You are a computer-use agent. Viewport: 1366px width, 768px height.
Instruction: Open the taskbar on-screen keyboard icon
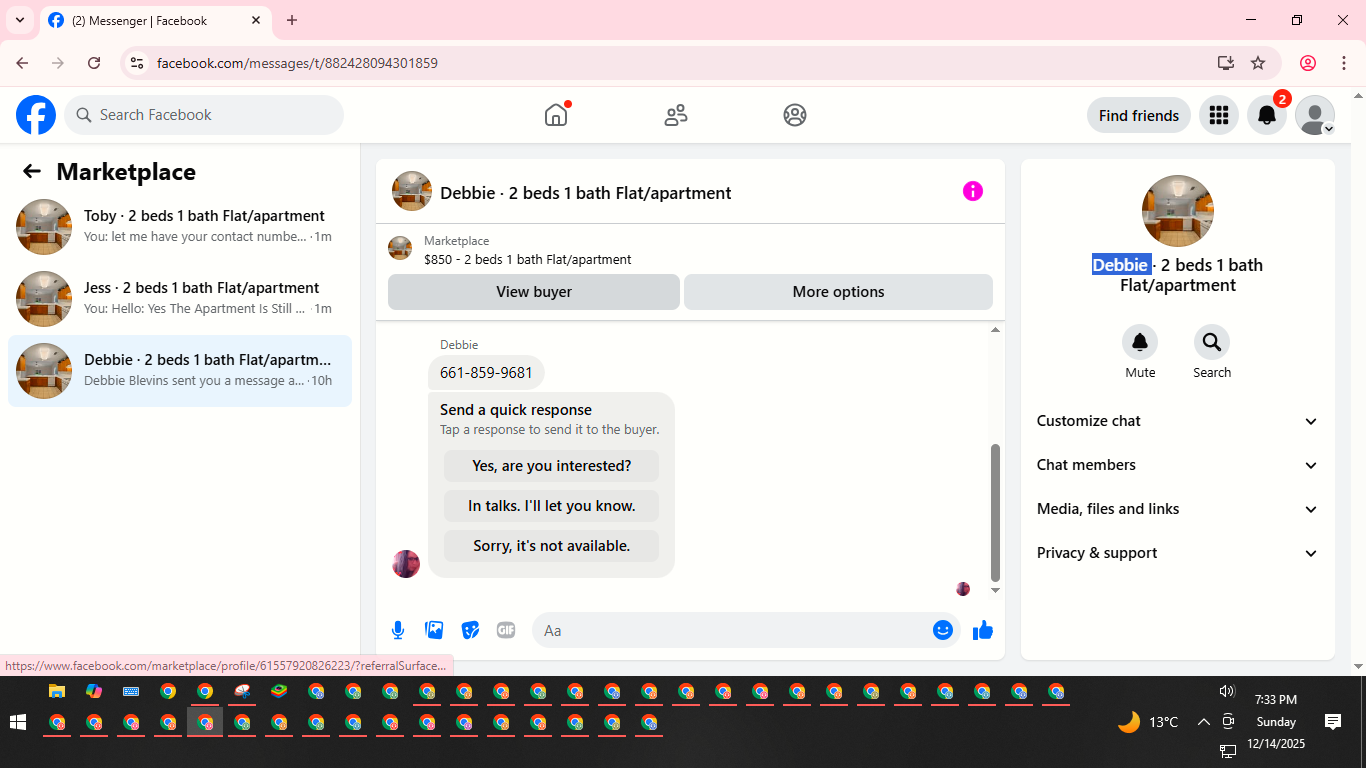131,691
